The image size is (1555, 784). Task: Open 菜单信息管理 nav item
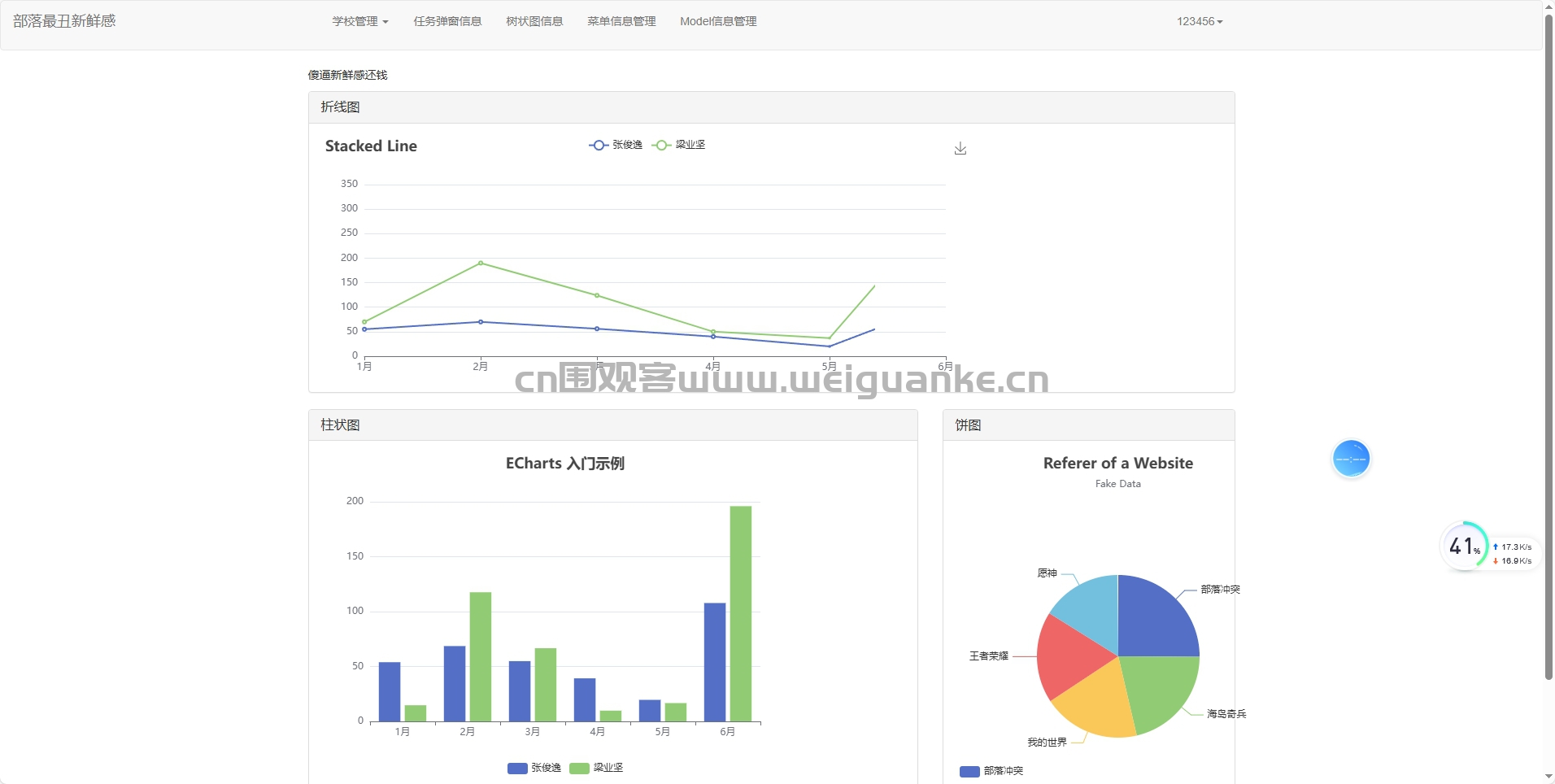621,21
